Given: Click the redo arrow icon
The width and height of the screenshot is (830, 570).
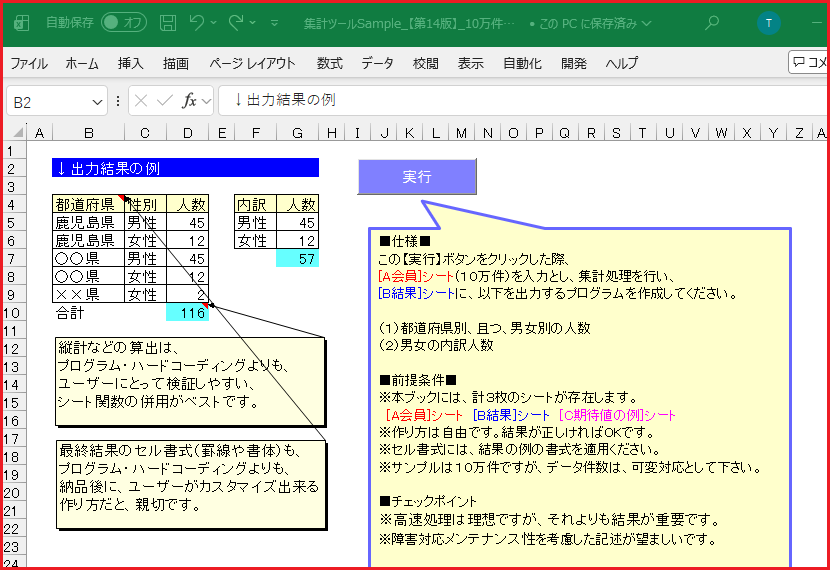Looking at the screenshot, I should (x=236, y=22).
